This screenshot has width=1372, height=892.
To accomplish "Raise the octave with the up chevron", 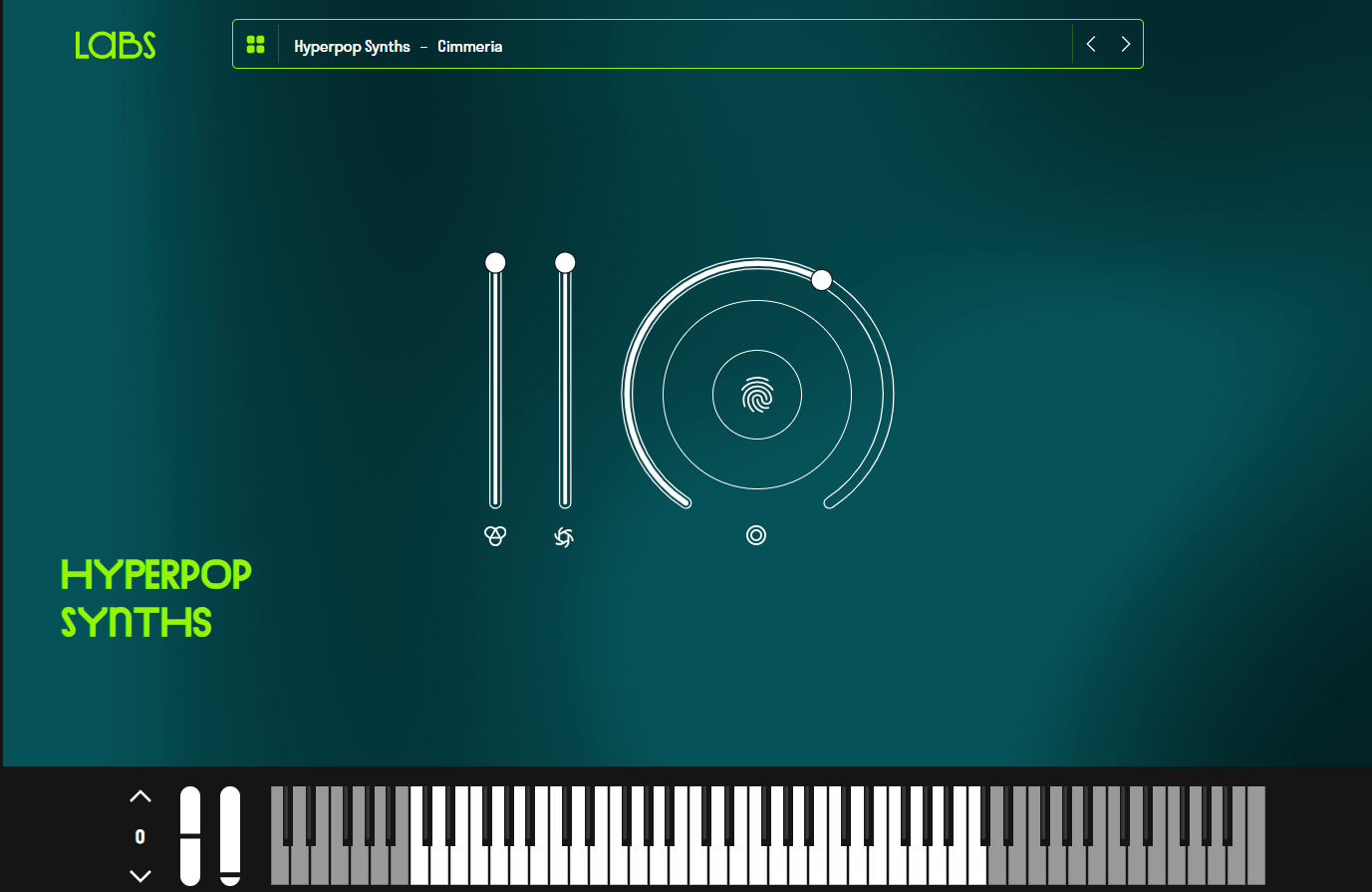I will click(140, 796).
